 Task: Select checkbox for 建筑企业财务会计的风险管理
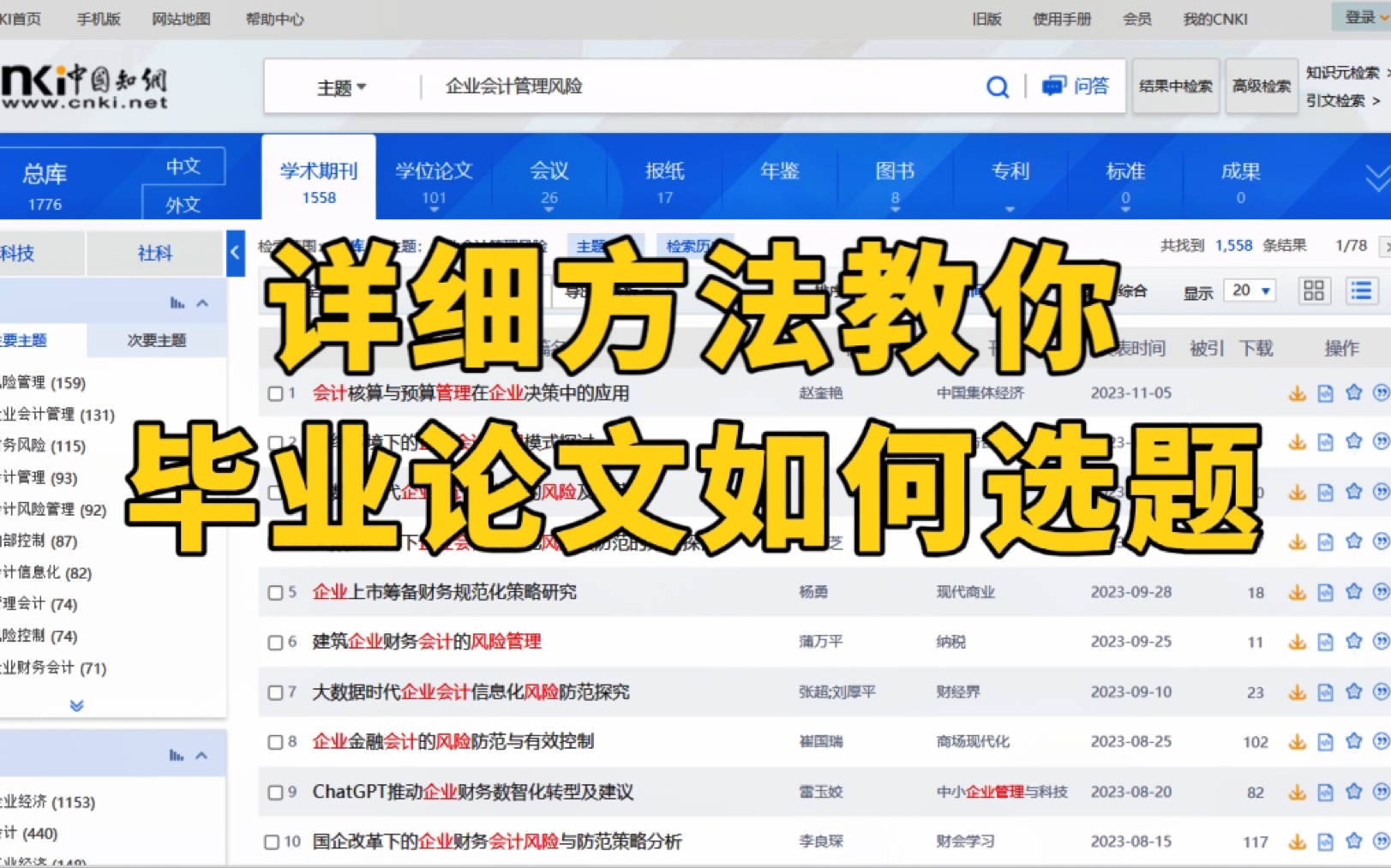[275, 642]
